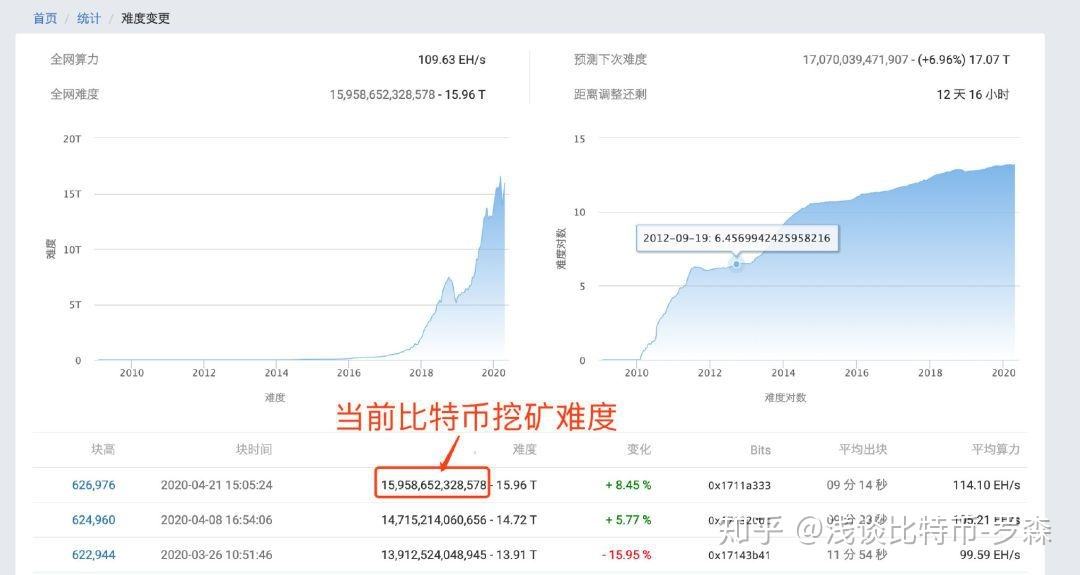Screen dimensions: 1080x575
Task: Click the change value + 8.45 %
Action: [x=628, y=485]
